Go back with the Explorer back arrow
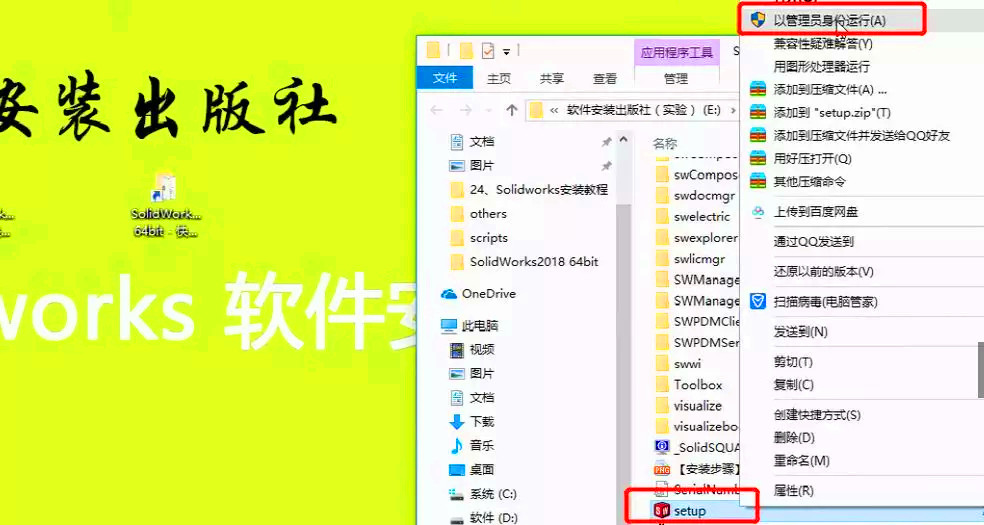 tap(437, 110)
